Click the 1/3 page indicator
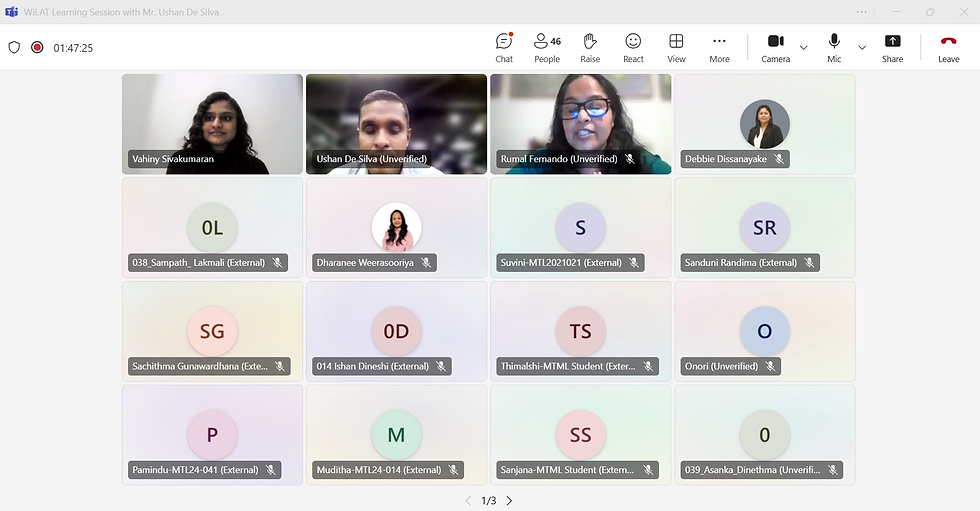This screenshot has height=511, width=980. [489, 500]
